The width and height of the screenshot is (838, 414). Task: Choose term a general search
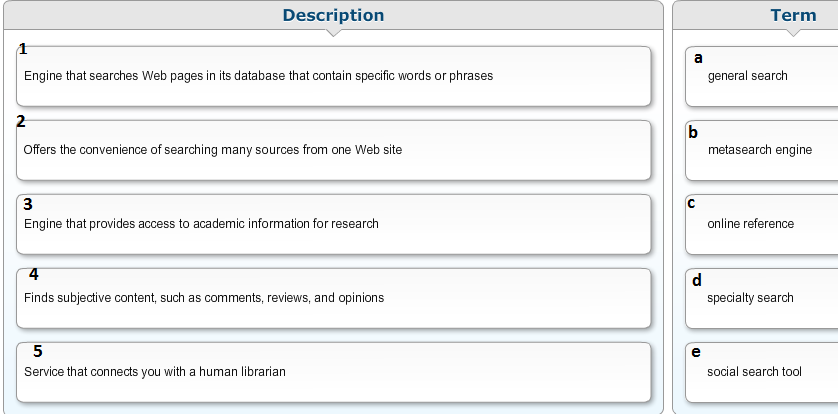(x=762, y=76)
